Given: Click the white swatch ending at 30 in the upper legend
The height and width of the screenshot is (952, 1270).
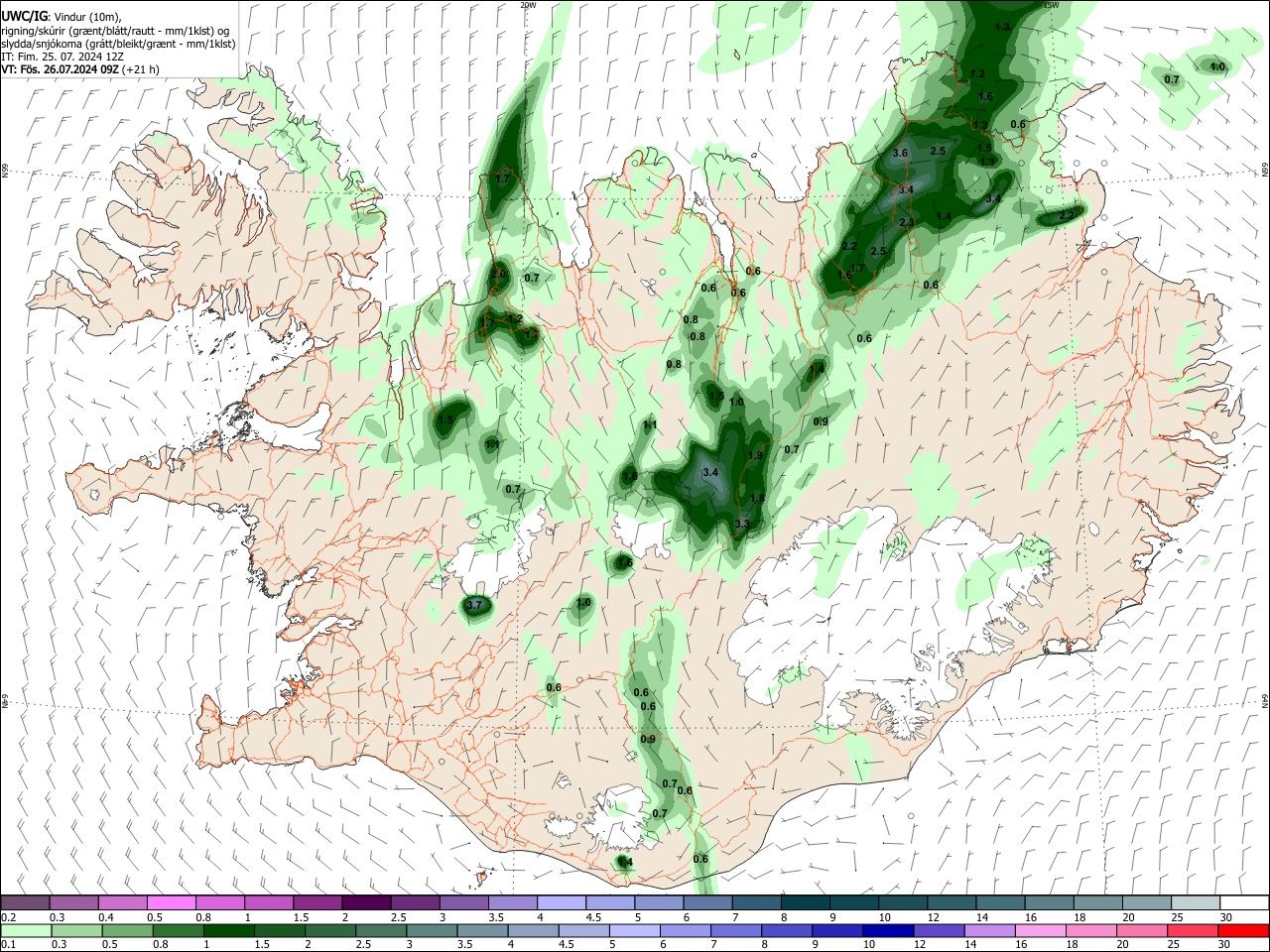Looking at the screenshot, I should (1244, 902).
